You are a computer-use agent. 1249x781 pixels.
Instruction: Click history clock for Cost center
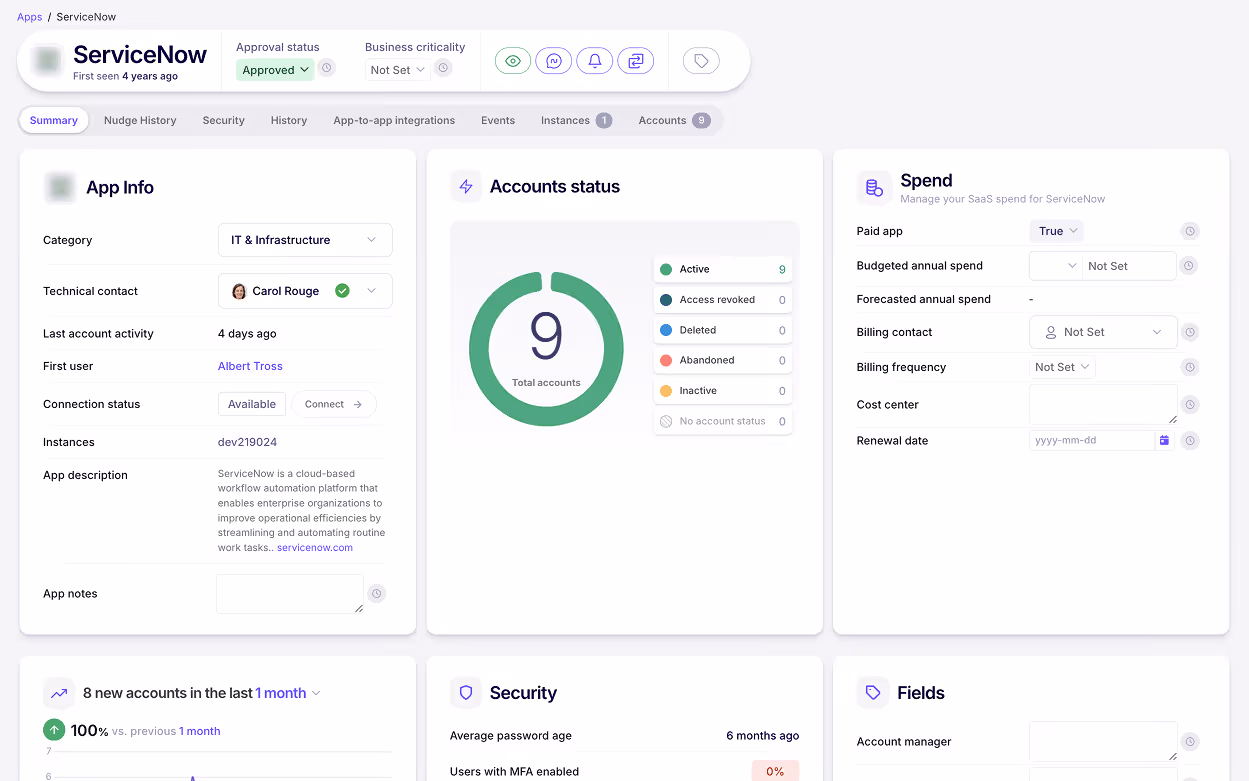pyautogui.click(x=1190, y=405)
